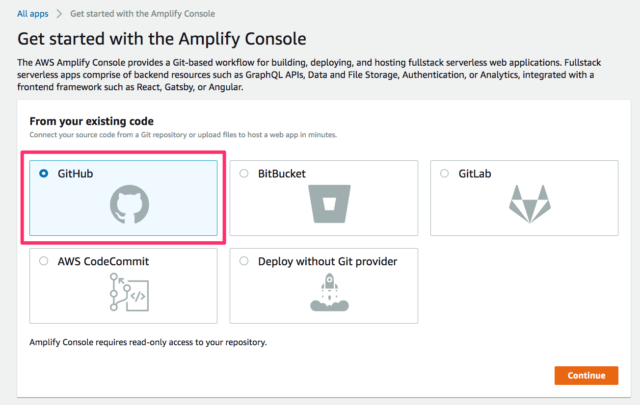The height and width of the screenshot is (405, 640).
Task: Open the All apps breadcrumb link
Action: click(33, 14)
